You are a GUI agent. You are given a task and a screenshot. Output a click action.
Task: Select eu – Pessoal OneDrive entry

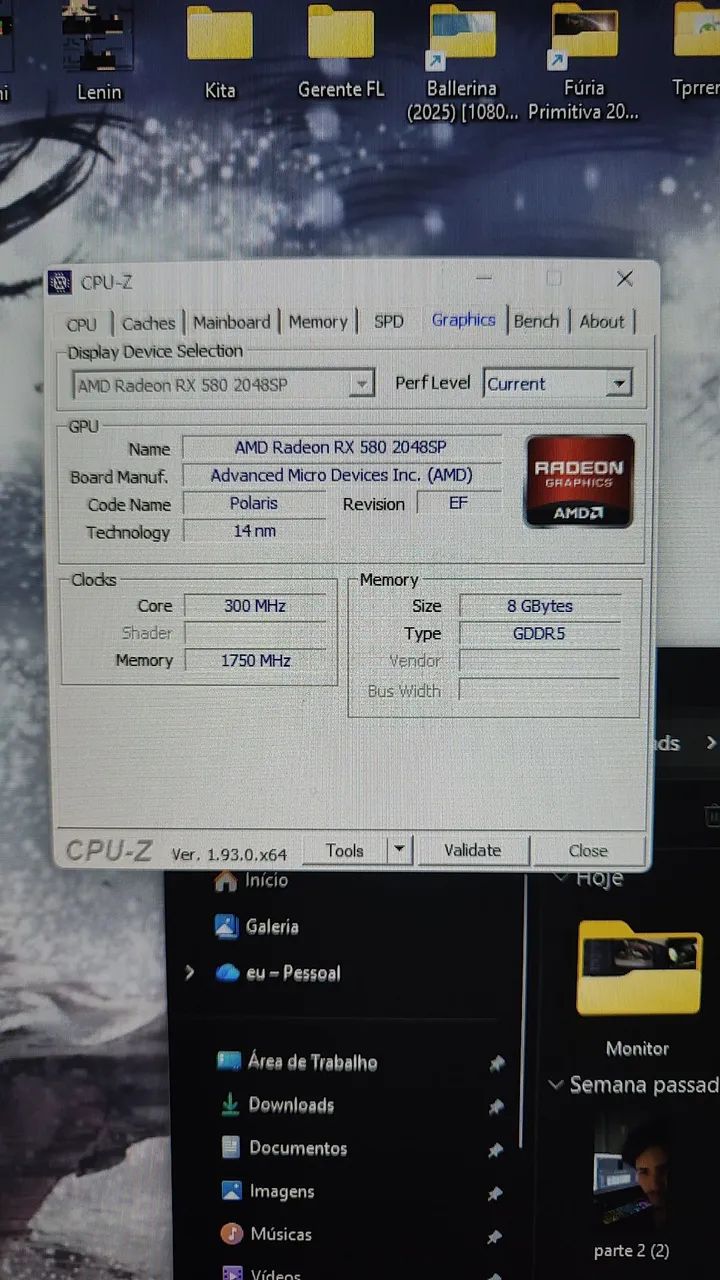[278, 973]
